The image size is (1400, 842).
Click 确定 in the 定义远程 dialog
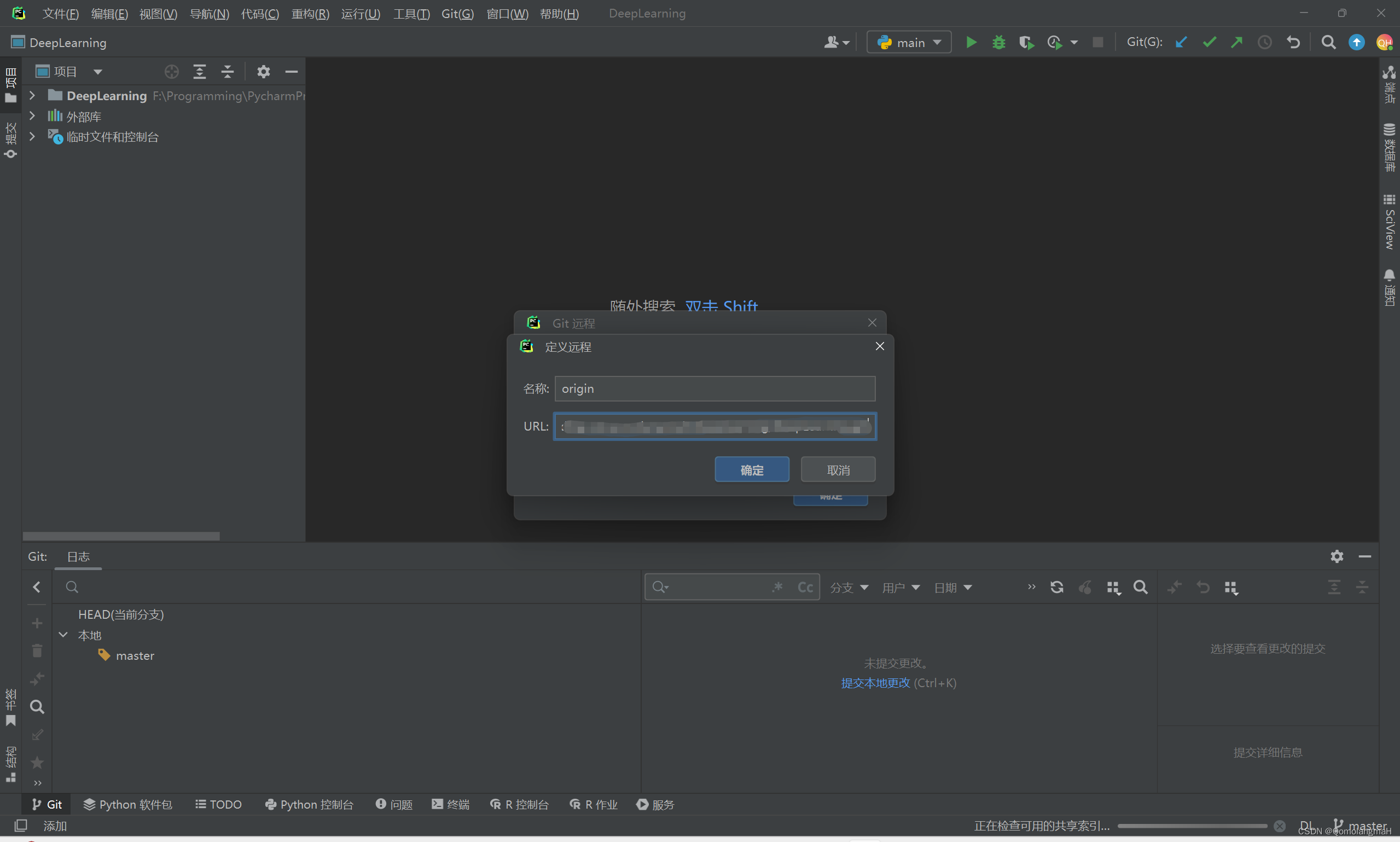coord(752,470)
